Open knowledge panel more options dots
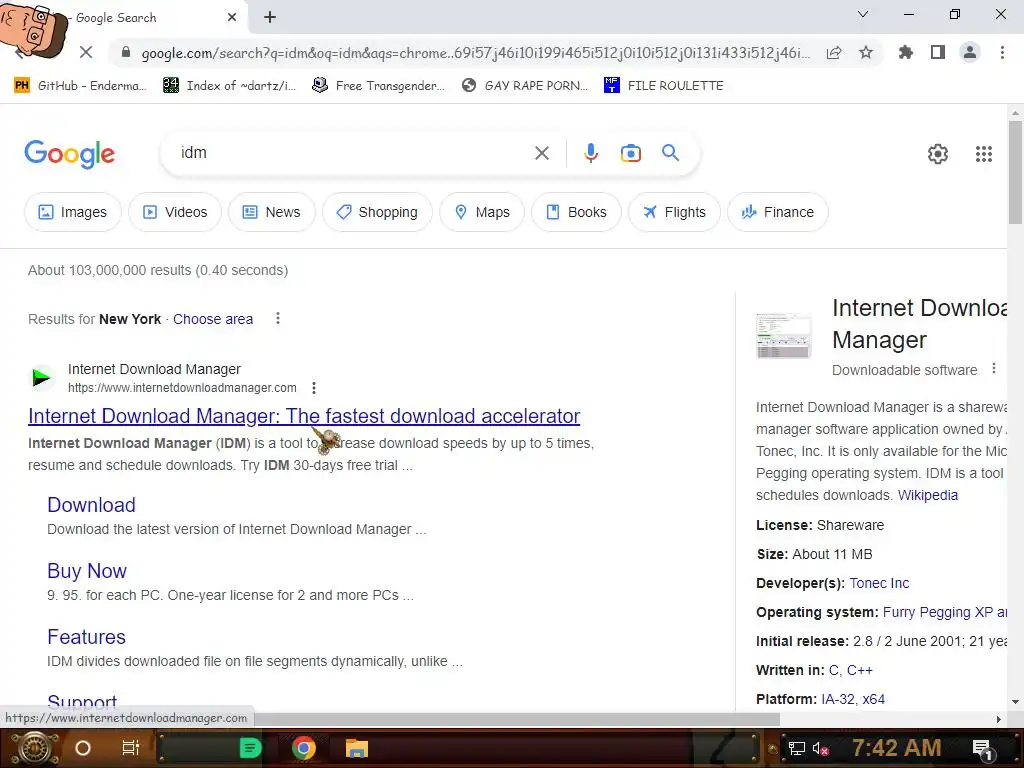 (993, 368)
